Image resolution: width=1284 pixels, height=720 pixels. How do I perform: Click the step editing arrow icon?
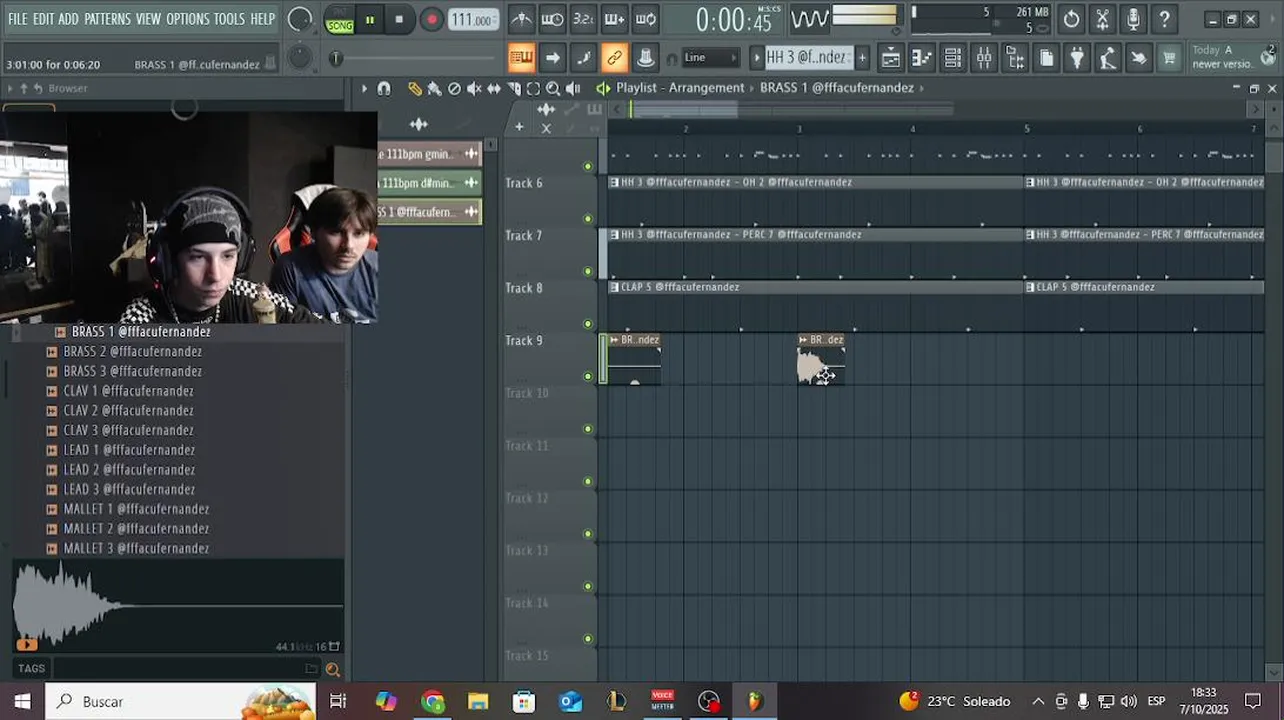coord(552,58)
